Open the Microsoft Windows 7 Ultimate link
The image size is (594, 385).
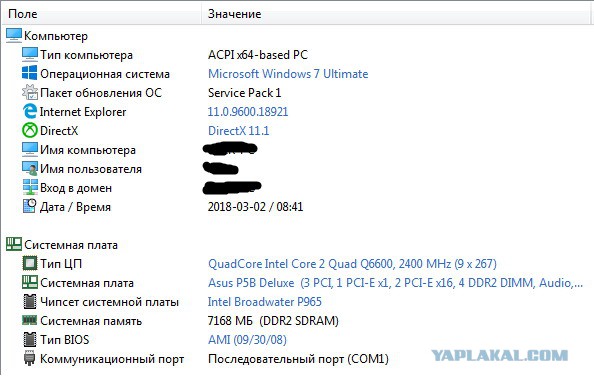coord(288,74)
